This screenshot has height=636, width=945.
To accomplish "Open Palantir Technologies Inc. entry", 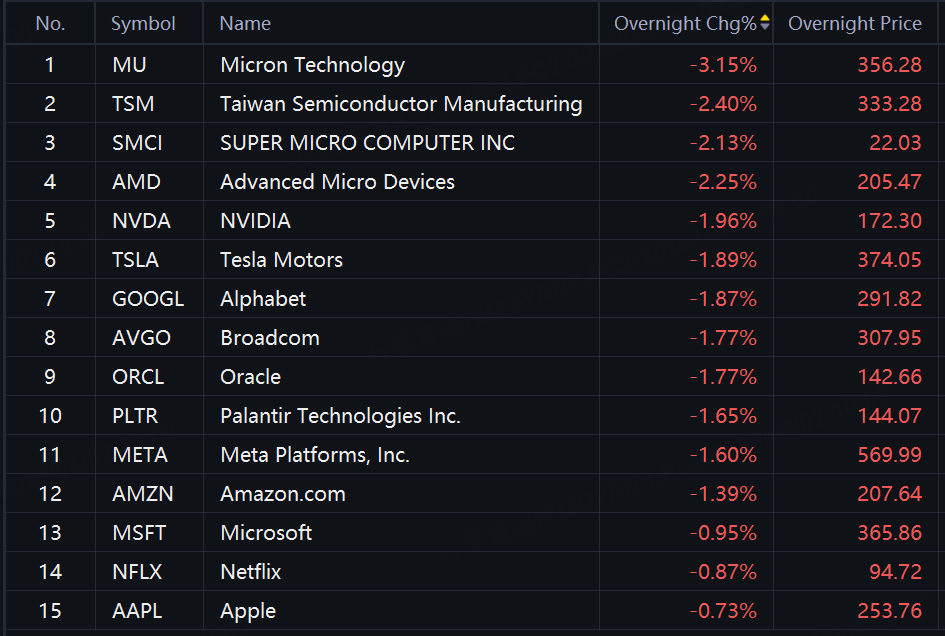I will tap(340, 416).
